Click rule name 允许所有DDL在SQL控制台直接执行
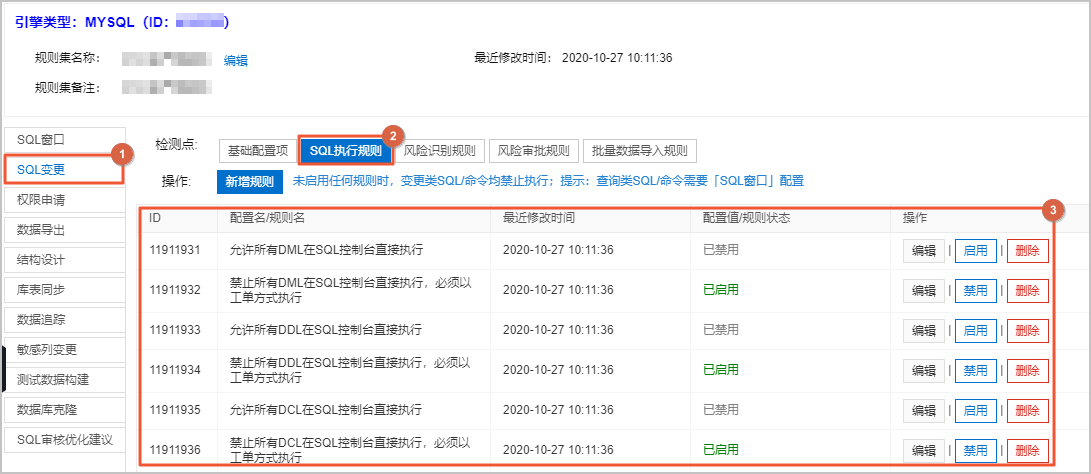The width and height of the screenshot is (1091, 474). tap(326, 329)
